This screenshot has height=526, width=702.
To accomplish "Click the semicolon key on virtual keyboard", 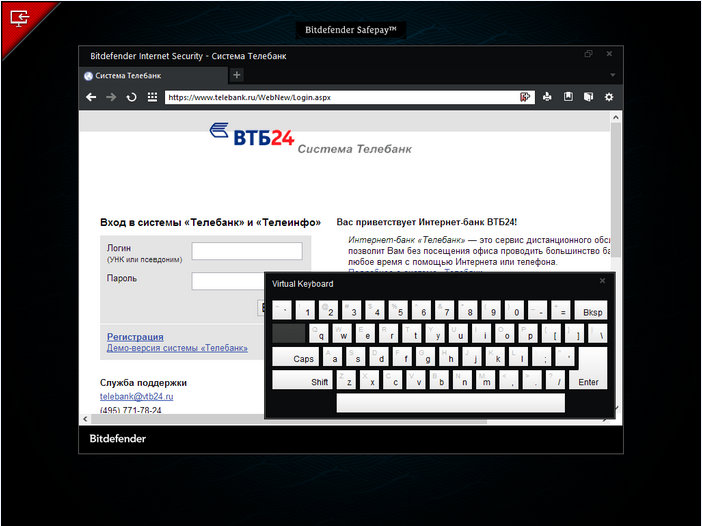I will coord(542,358).
